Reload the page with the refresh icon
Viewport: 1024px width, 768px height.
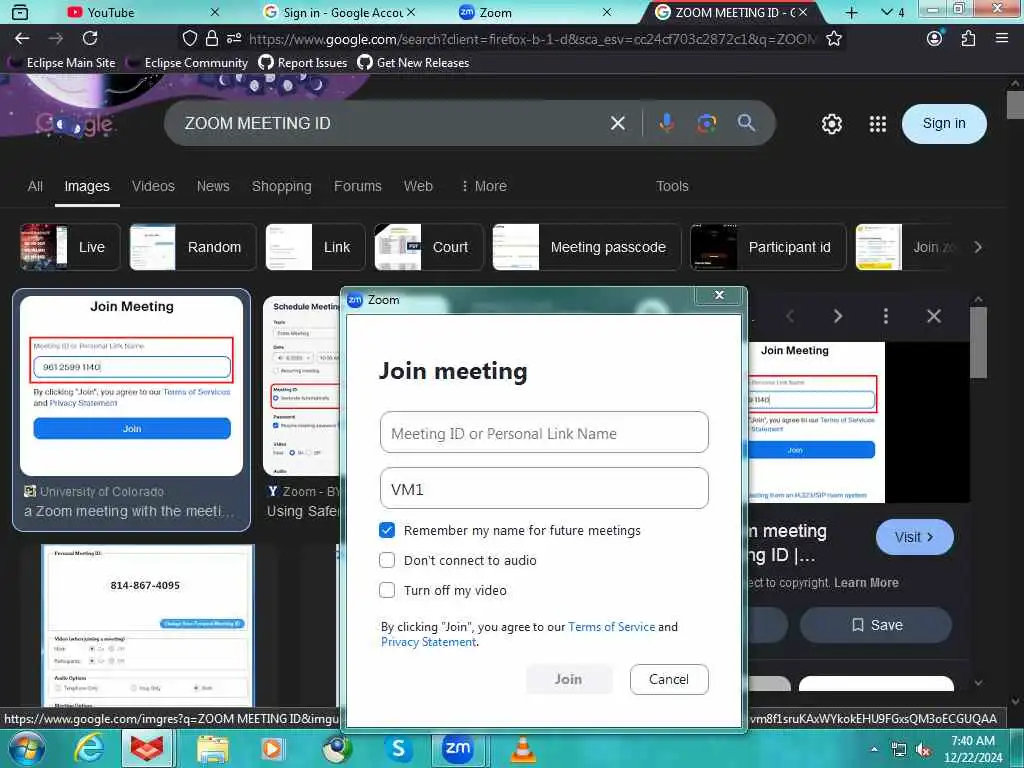tap(90, 39)
